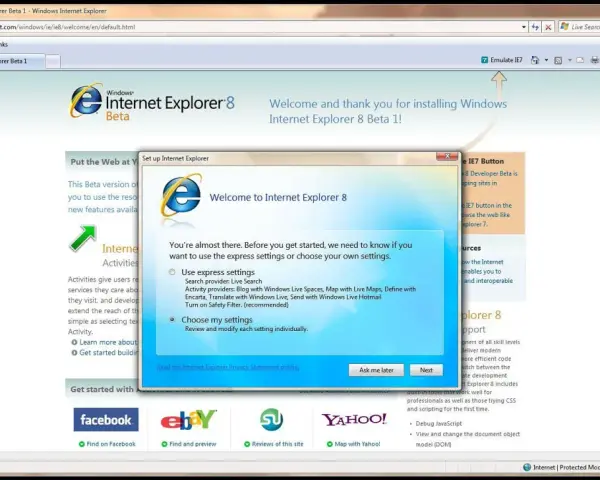This screenshot has height=480, width=600.
Task: Open the Find on Facebook link
Action: (x=111, y=444)
